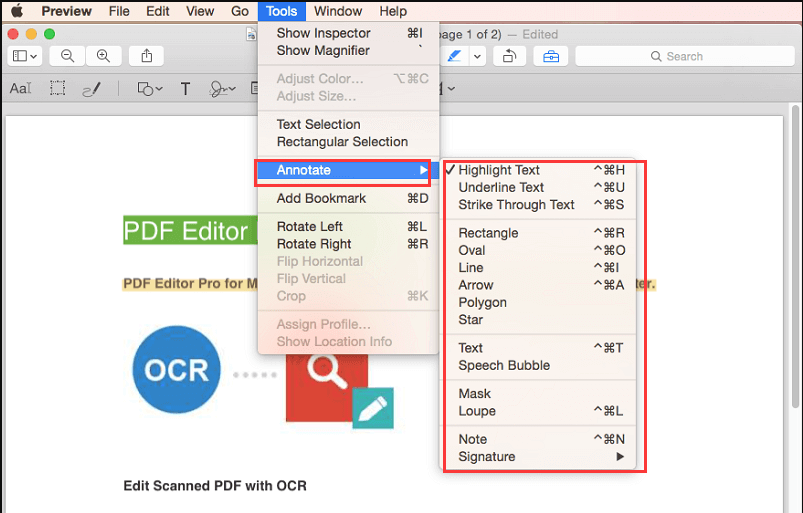
Task: Choose Underline Text from Annotate submenu
Action: click(501, 187)
